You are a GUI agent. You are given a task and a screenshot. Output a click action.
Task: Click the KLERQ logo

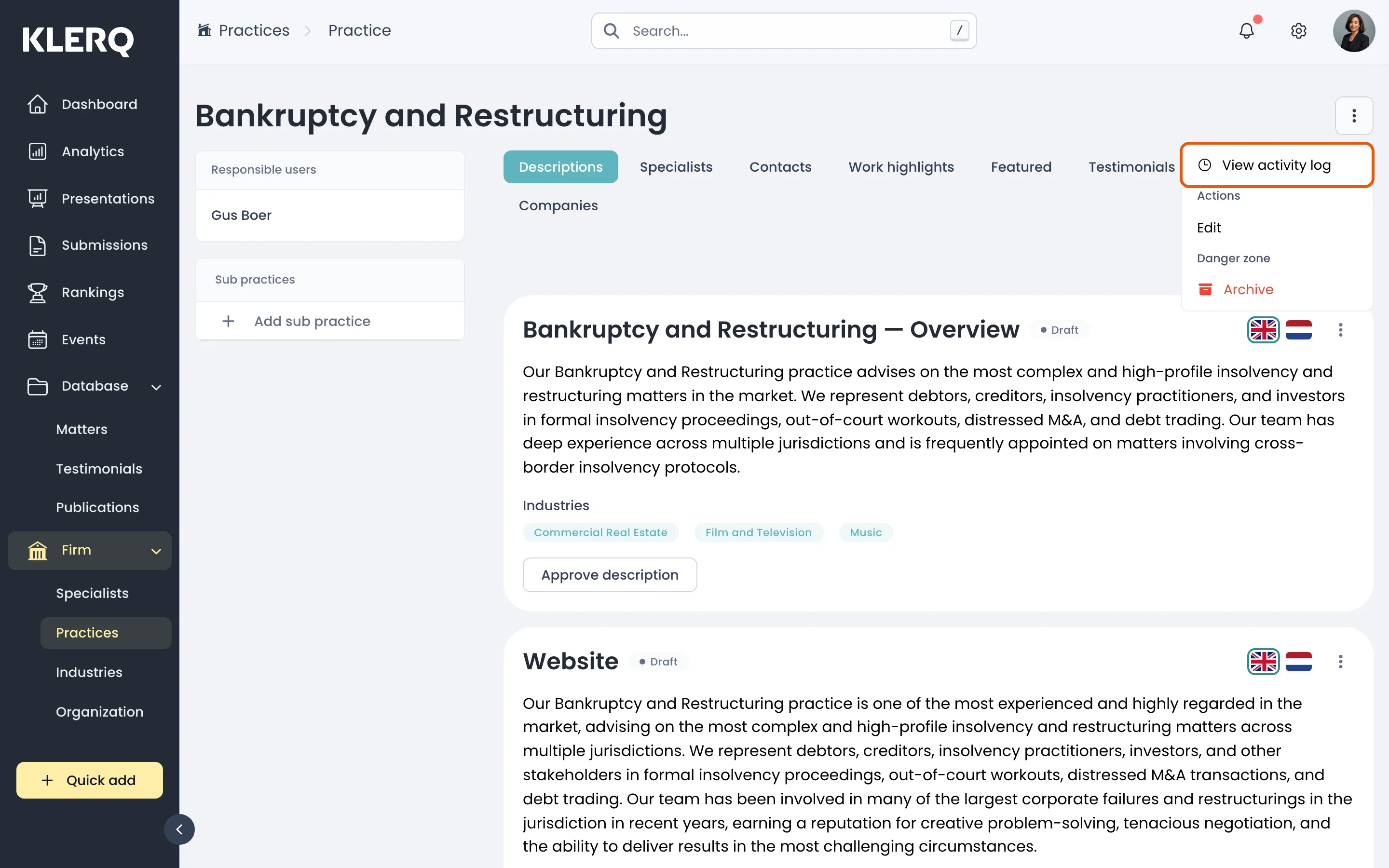[x=78, y=41]
